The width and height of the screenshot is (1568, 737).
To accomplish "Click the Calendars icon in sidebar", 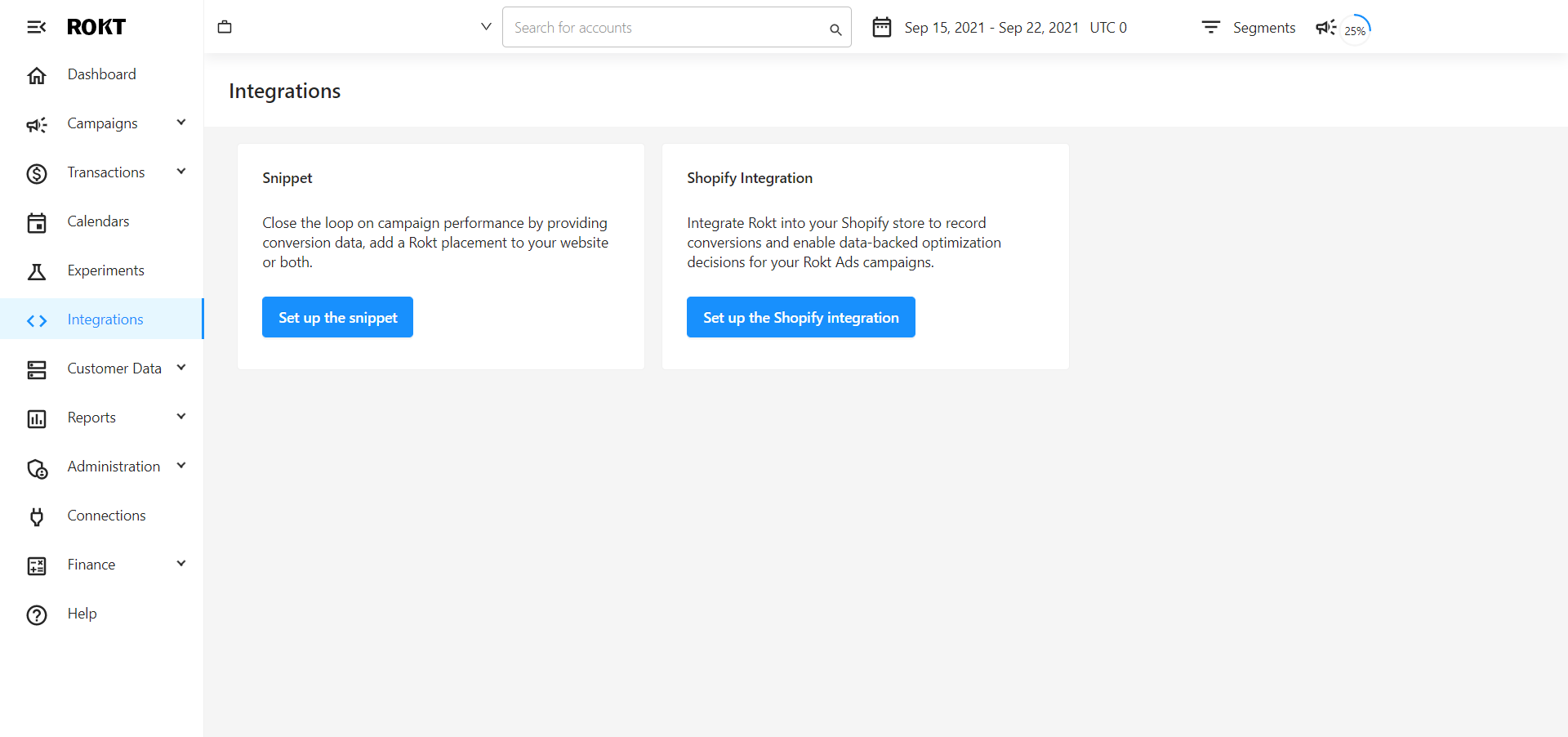I will coord(37,222).
